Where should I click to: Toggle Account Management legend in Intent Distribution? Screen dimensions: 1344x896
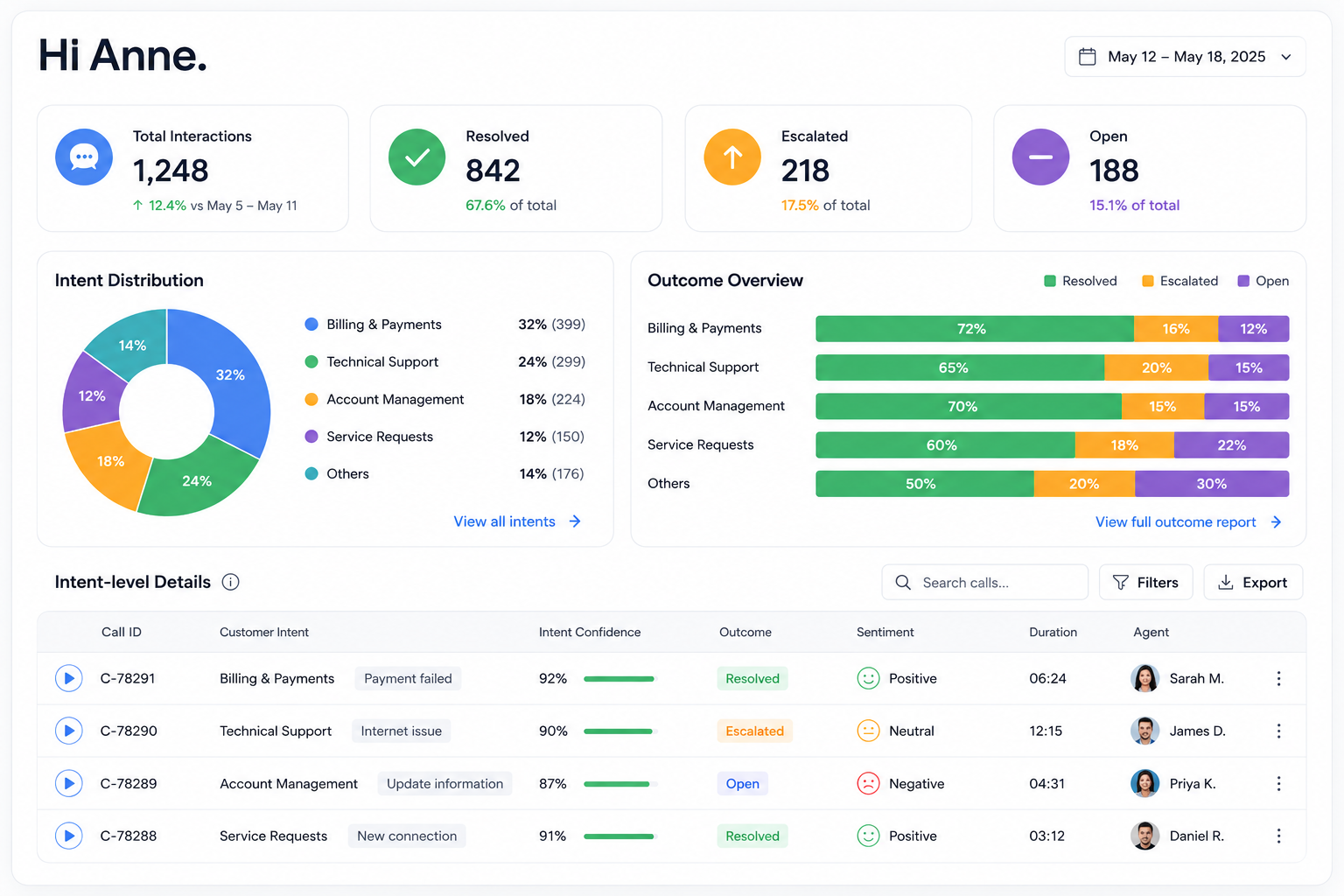384,400
